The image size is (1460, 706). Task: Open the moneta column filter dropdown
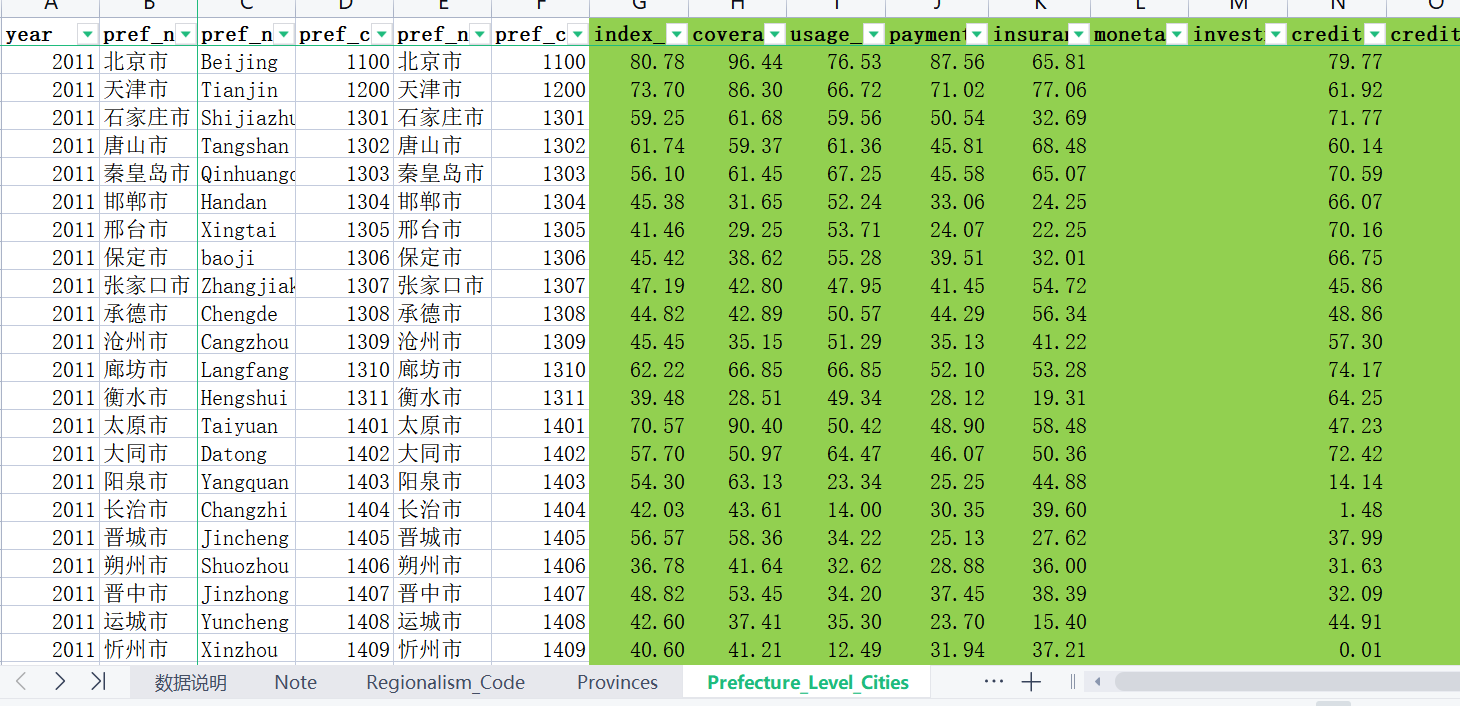click(x=1176, y=35)
